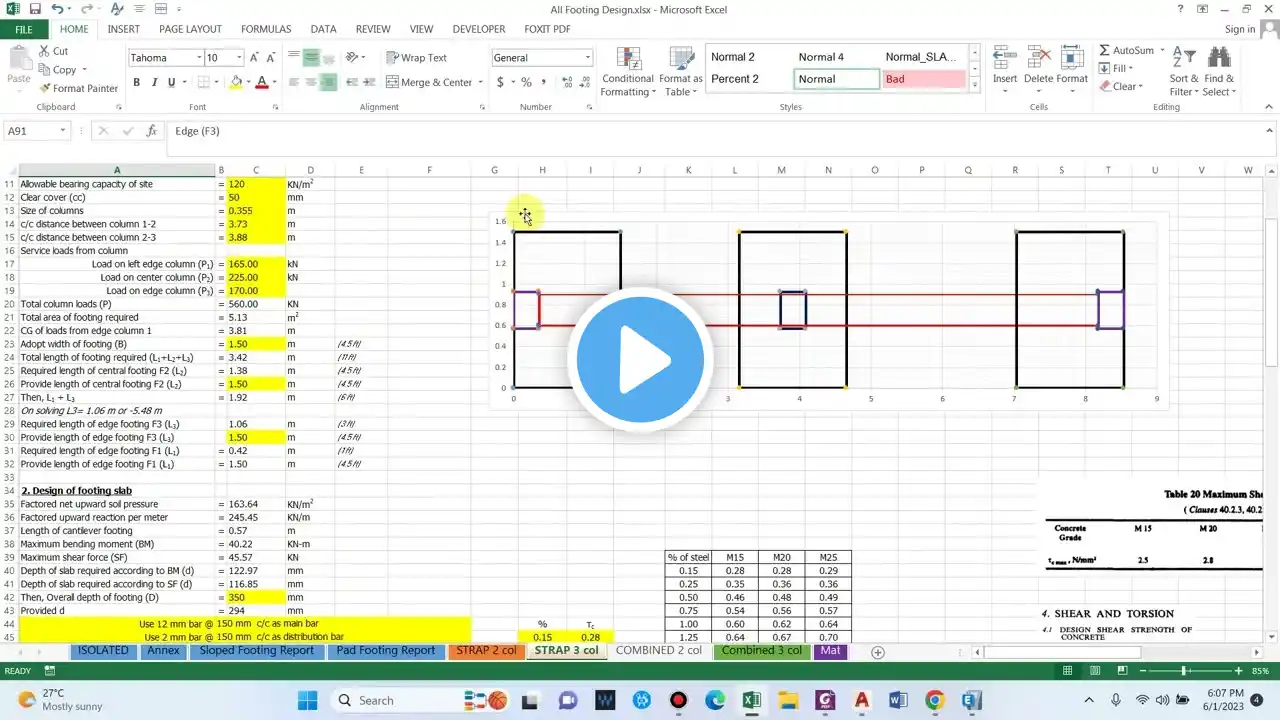
Task: Toggle underline formatting
Action: click(172, 82)
